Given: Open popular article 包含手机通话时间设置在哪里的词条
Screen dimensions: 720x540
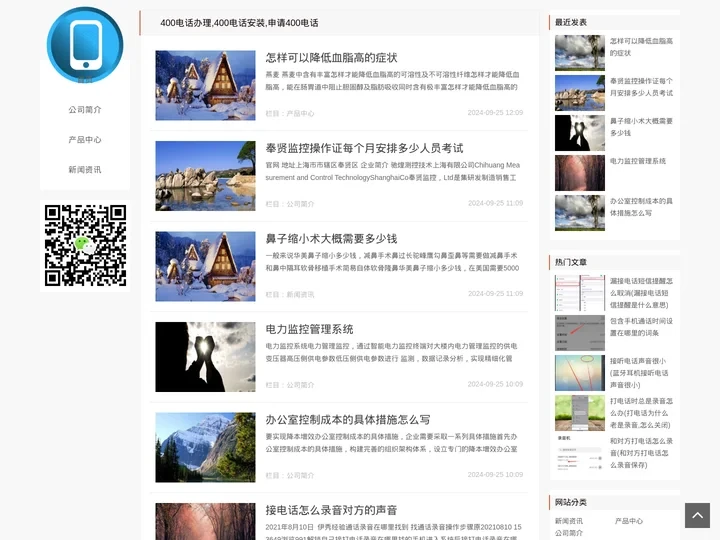Looking at the screenshot, I should click(641, 327).
